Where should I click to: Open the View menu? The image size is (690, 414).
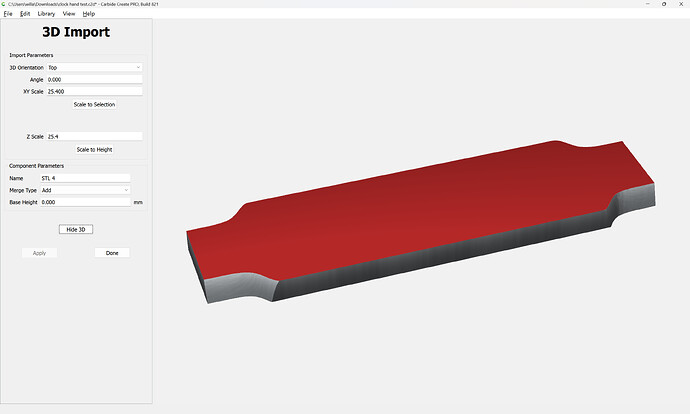point(69,14)
